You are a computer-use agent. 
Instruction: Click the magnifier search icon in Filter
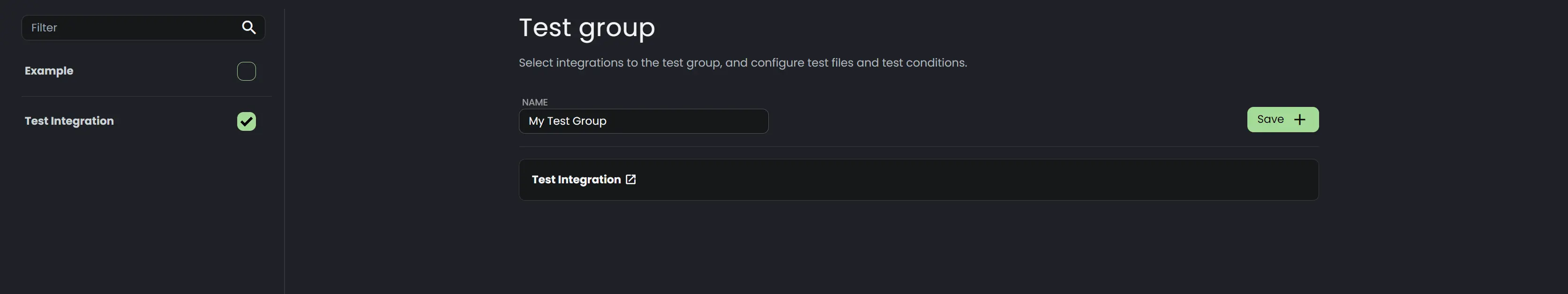coord(248,27)
